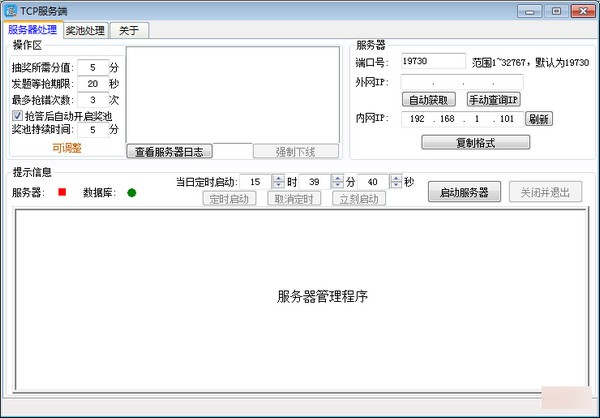The image size is (600, 418).
Task: Click the TCP服务端 app icon in title bar
Action: (x=11, y=11)
